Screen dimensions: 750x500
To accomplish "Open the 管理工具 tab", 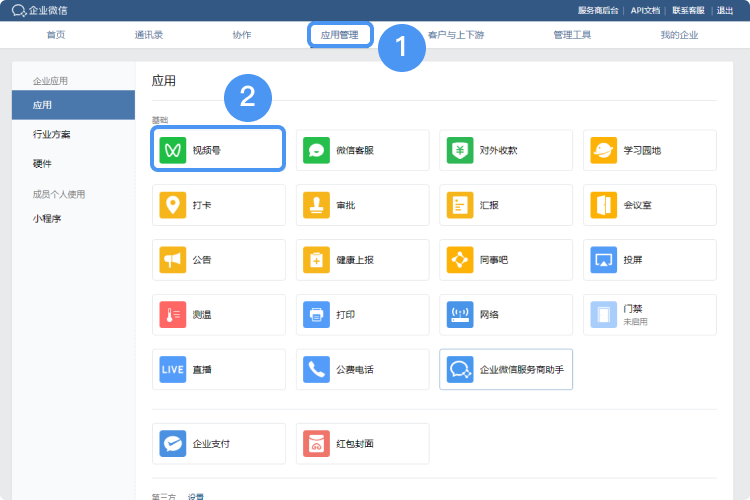I will (x=572, y=35).
